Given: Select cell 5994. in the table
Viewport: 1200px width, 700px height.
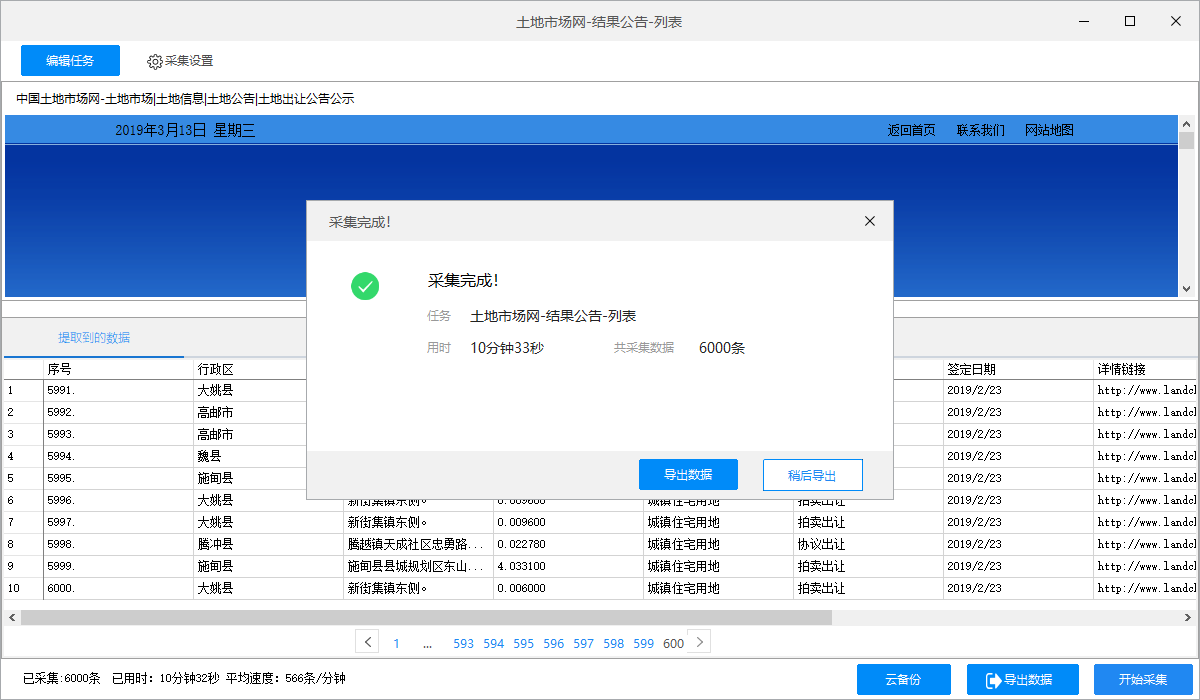Looking at the screenshot, I should click(119, 456).
